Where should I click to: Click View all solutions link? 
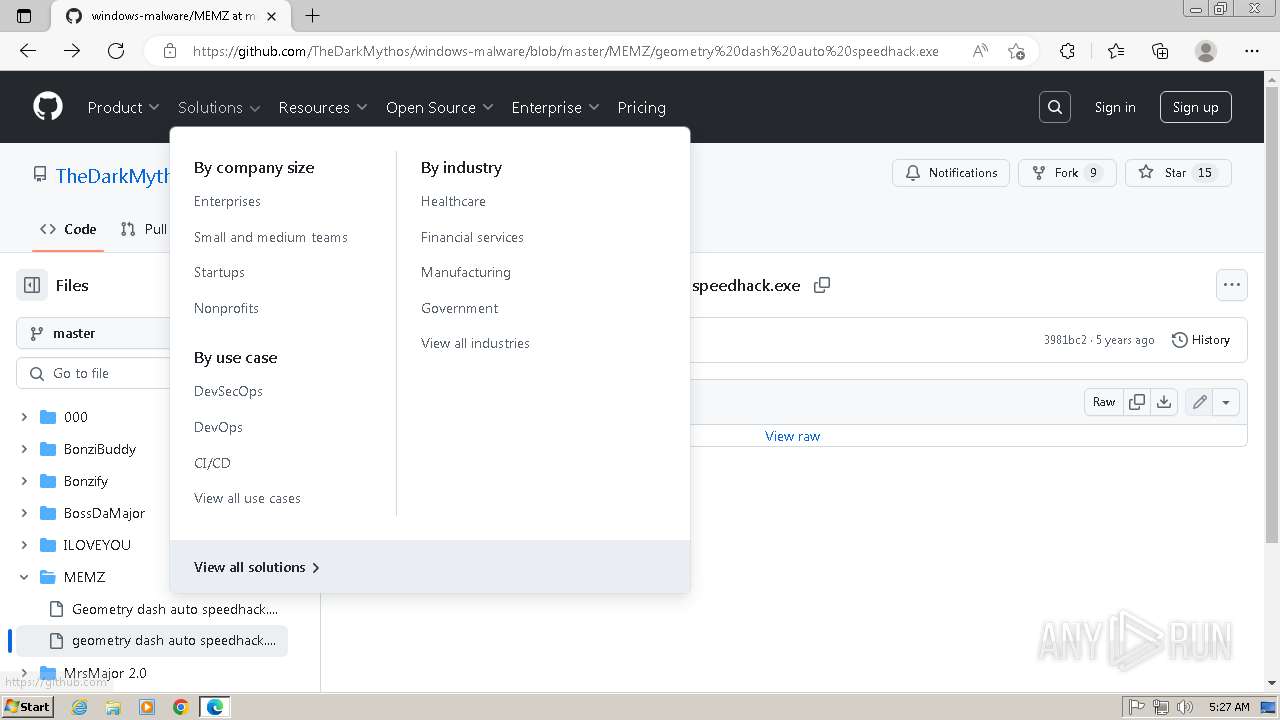[x=257, y=567]
